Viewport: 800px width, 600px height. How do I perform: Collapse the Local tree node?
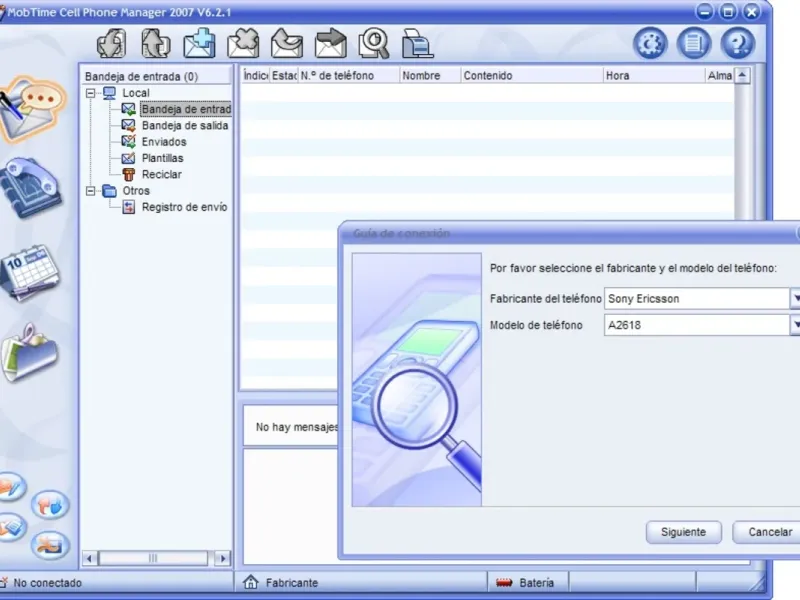[x=91, y=93]
